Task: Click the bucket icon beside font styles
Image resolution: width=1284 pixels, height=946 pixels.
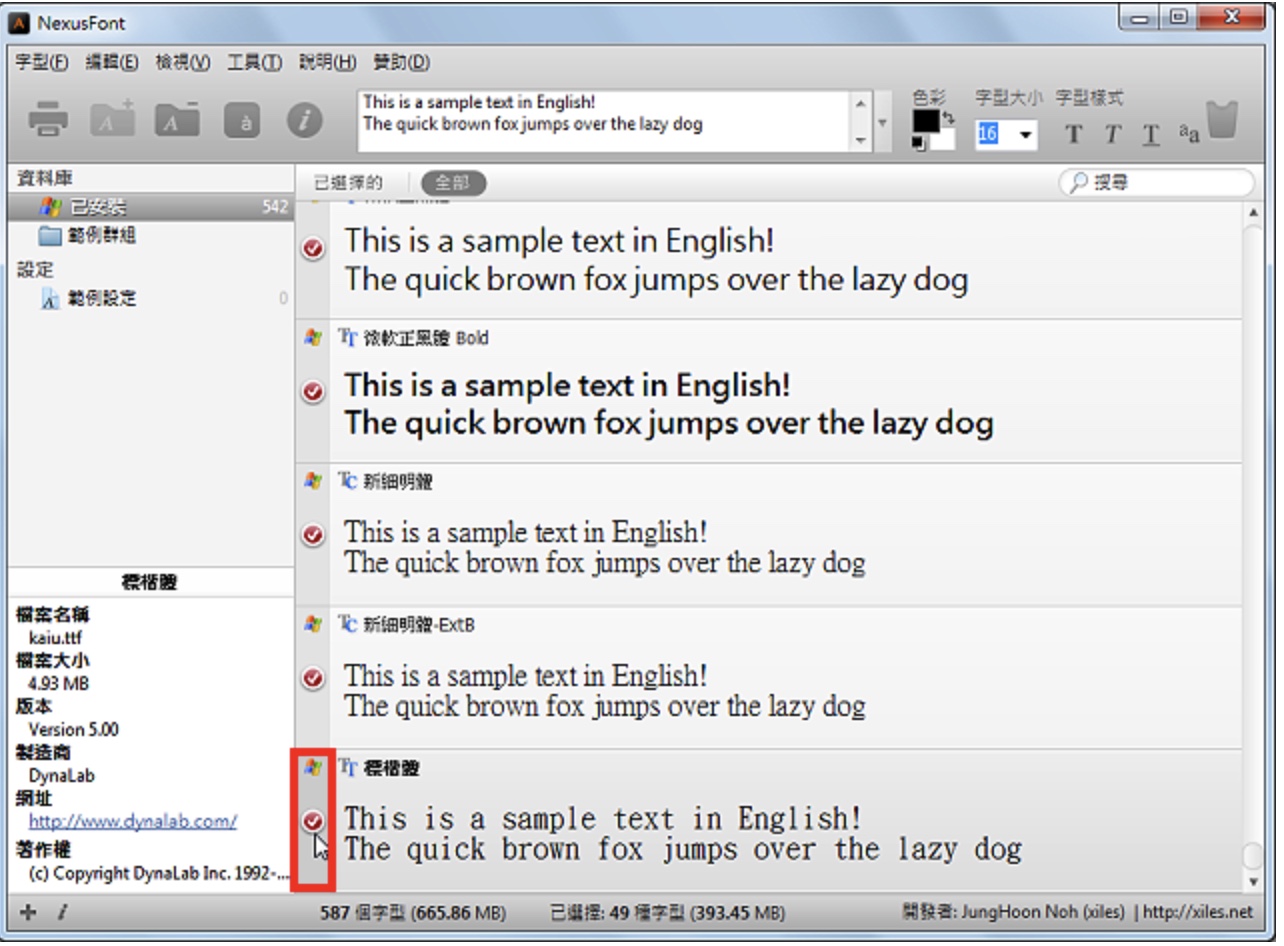Action: point(1222,119)
